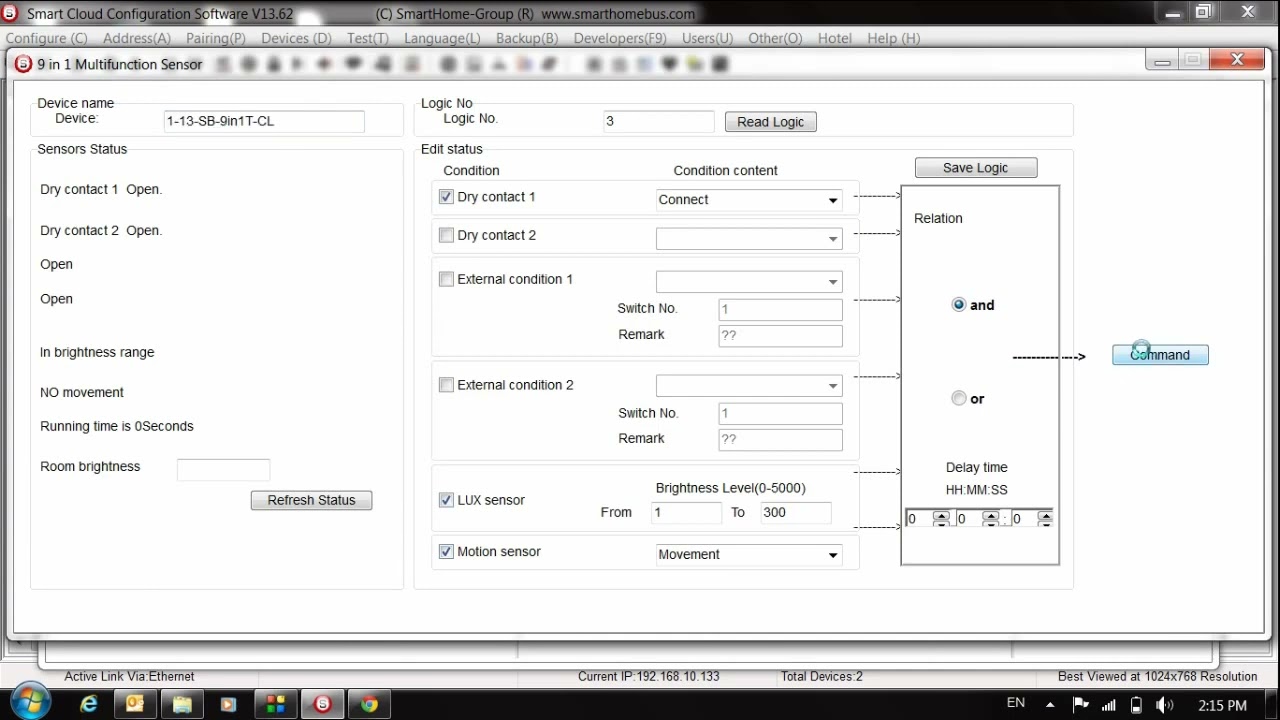The width and height of the screenshot is (1280, 720).
Task: Toggle the Motion sensor checkbox
Action: [x=446, y=551]
